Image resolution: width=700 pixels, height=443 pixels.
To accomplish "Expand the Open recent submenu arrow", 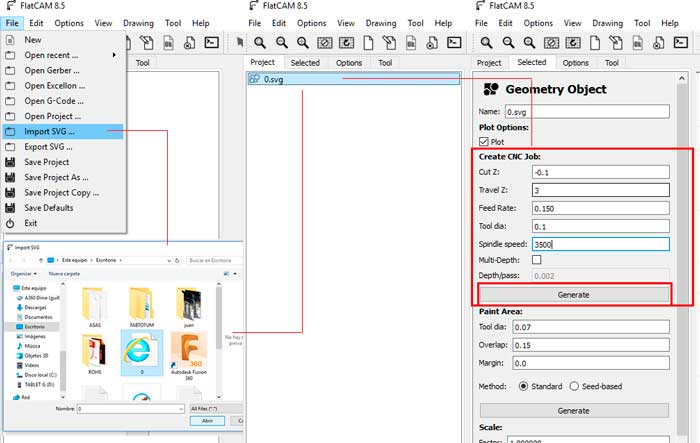I will [114, 55].
